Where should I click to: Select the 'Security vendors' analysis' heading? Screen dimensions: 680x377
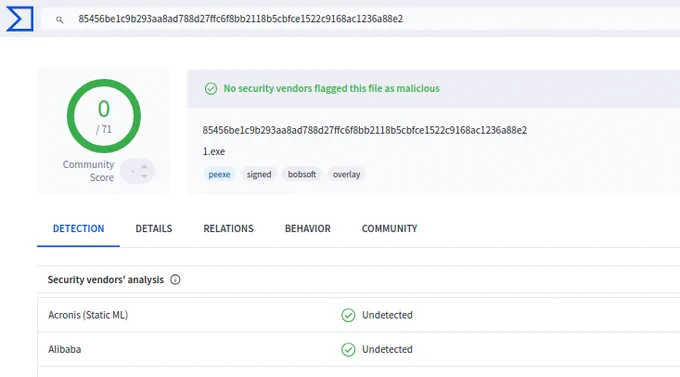[x=106, y=280]
